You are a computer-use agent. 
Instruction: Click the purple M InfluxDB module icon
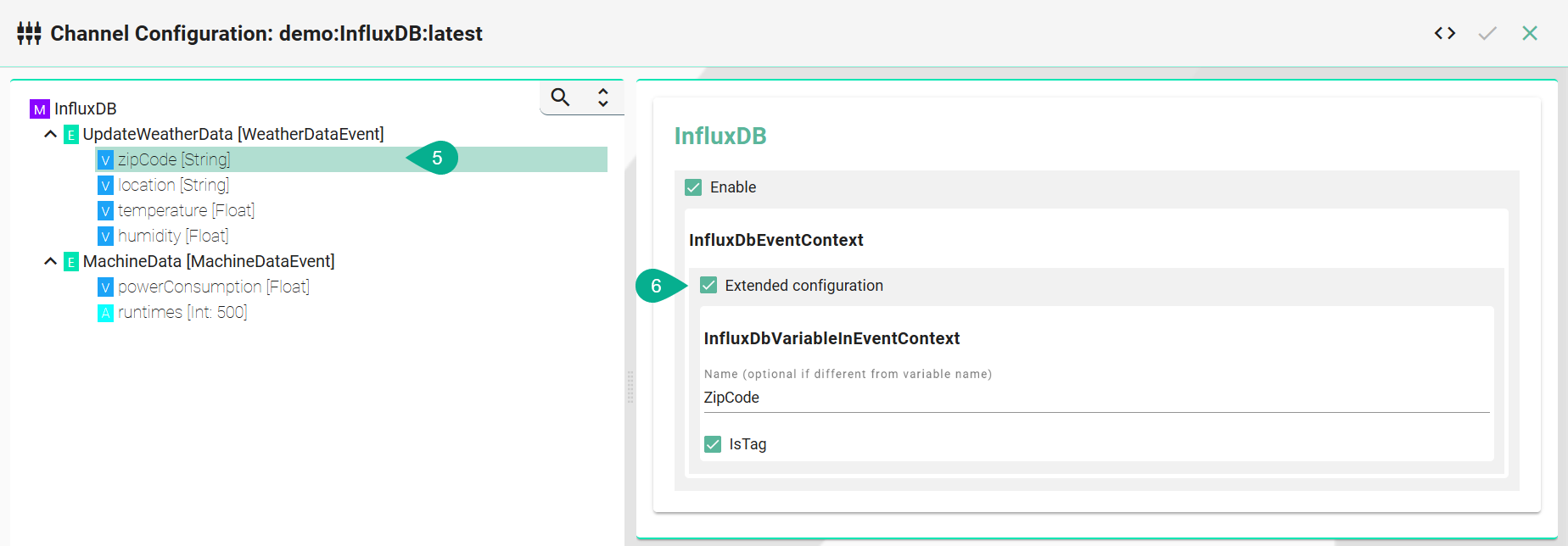(39, 109)
